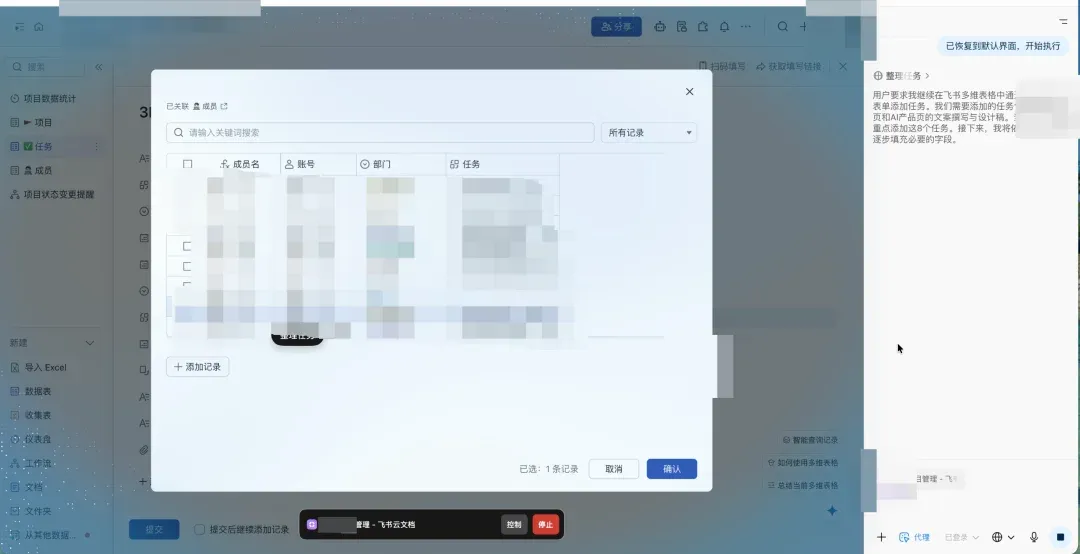Check 提交后继续添加记录 checkbox
The width and height of the screenshot is (1080, 554).
coord(200,529)
